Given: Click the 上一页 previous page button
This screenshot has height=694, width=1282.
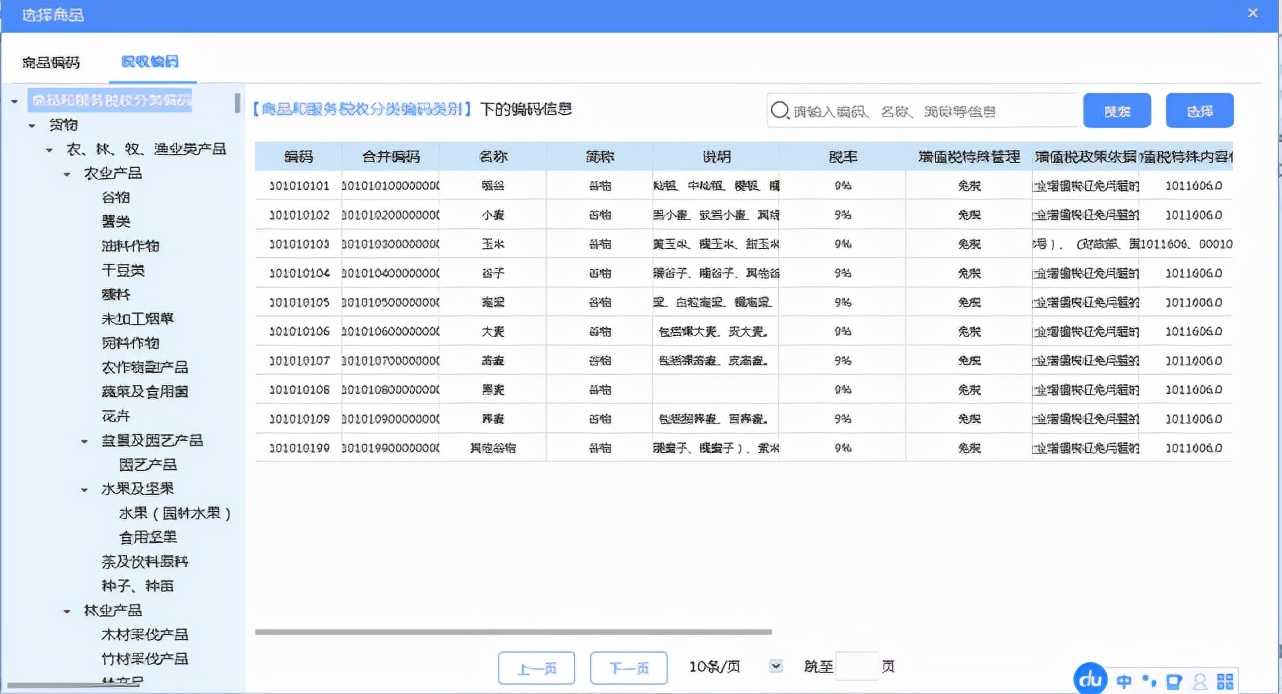Looking at the screenshot, I should pyautogui.click(x=537, y=667).
